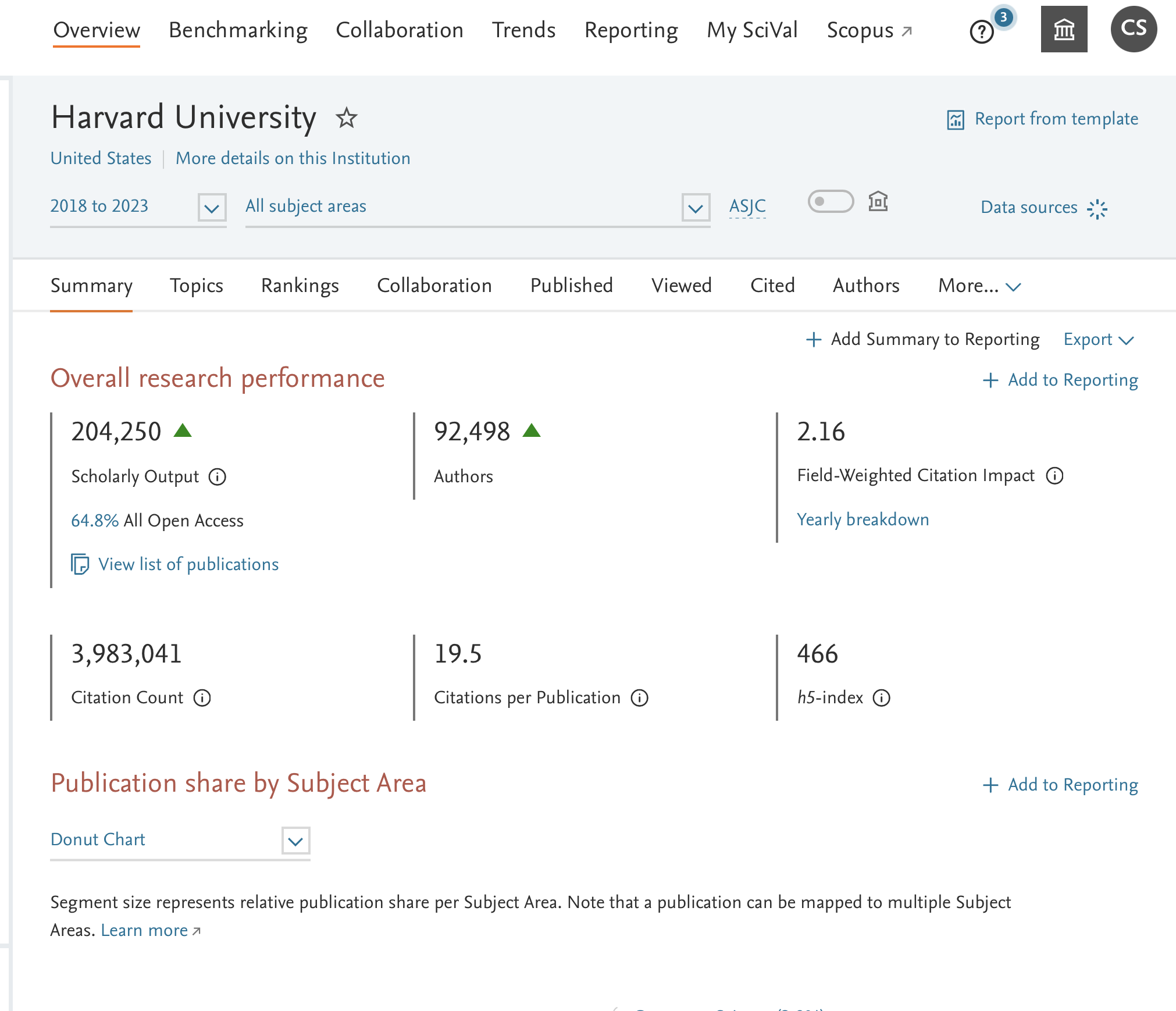
Task: Switch to the Published sub-tab
Action: point(572,286)
